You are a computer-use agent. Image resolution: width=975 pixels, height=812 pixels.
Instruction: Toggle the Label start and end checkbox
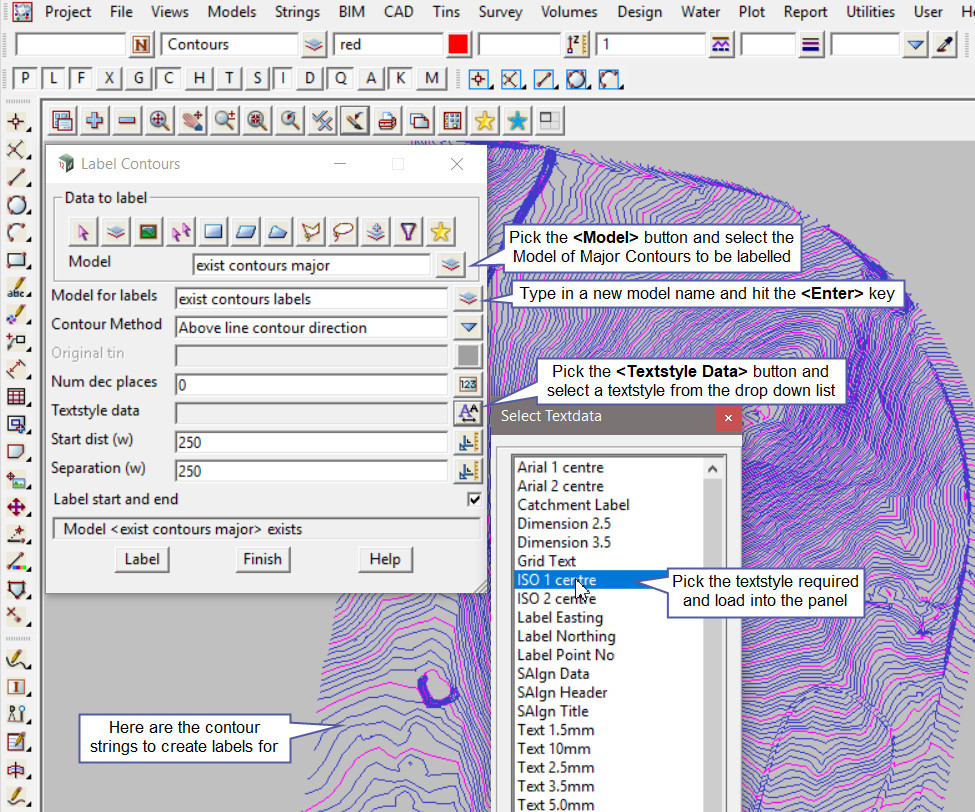[x=474, y=499]
